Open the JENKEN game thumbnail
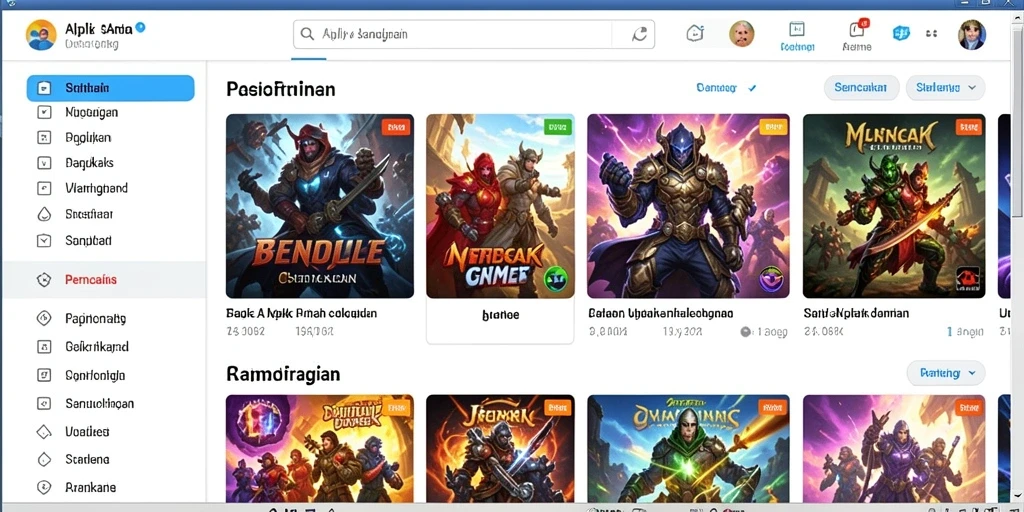The height and width of the screenshot is (512, 1024). point(500,448)
